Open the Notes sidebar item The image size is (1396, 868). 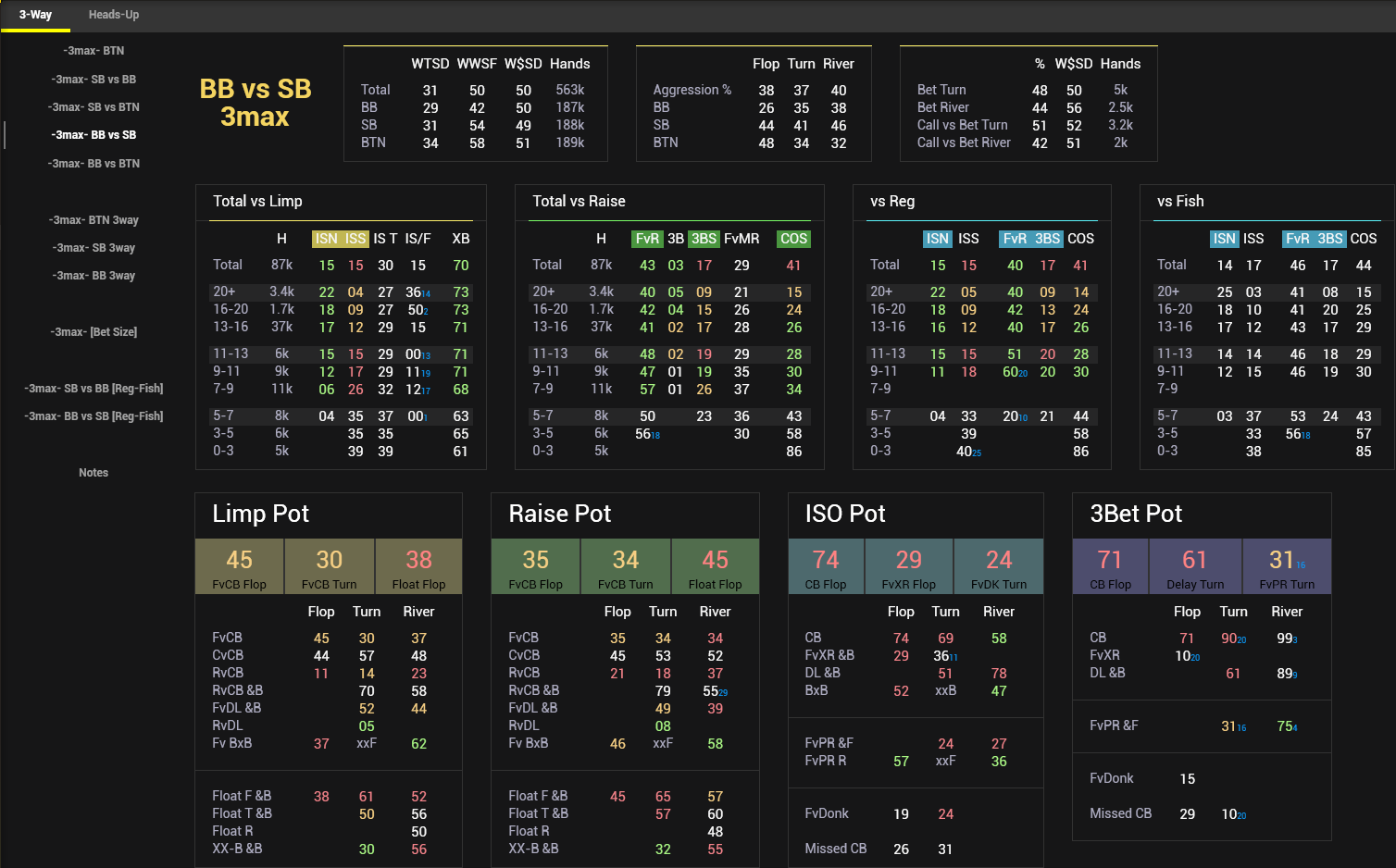tap(93, 473)
